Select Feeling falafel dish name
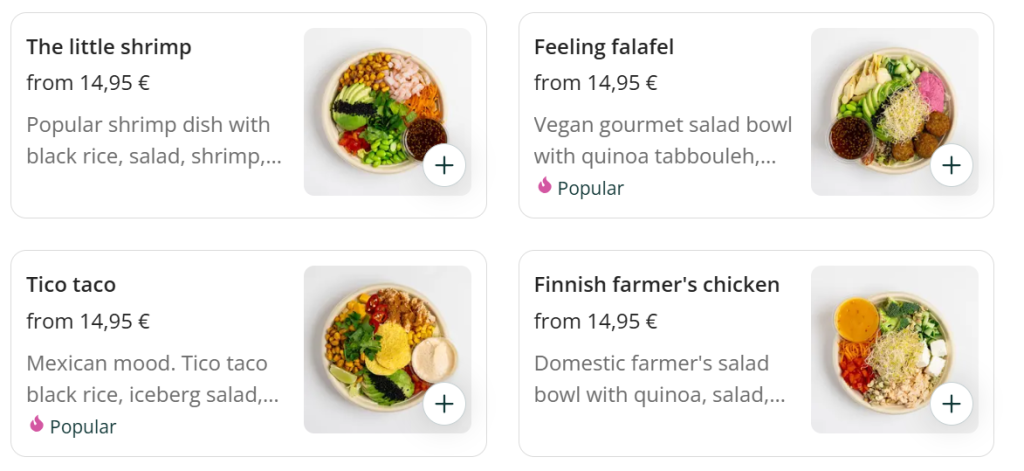This screenshot has width=1024, height=471. pos(604,47)
